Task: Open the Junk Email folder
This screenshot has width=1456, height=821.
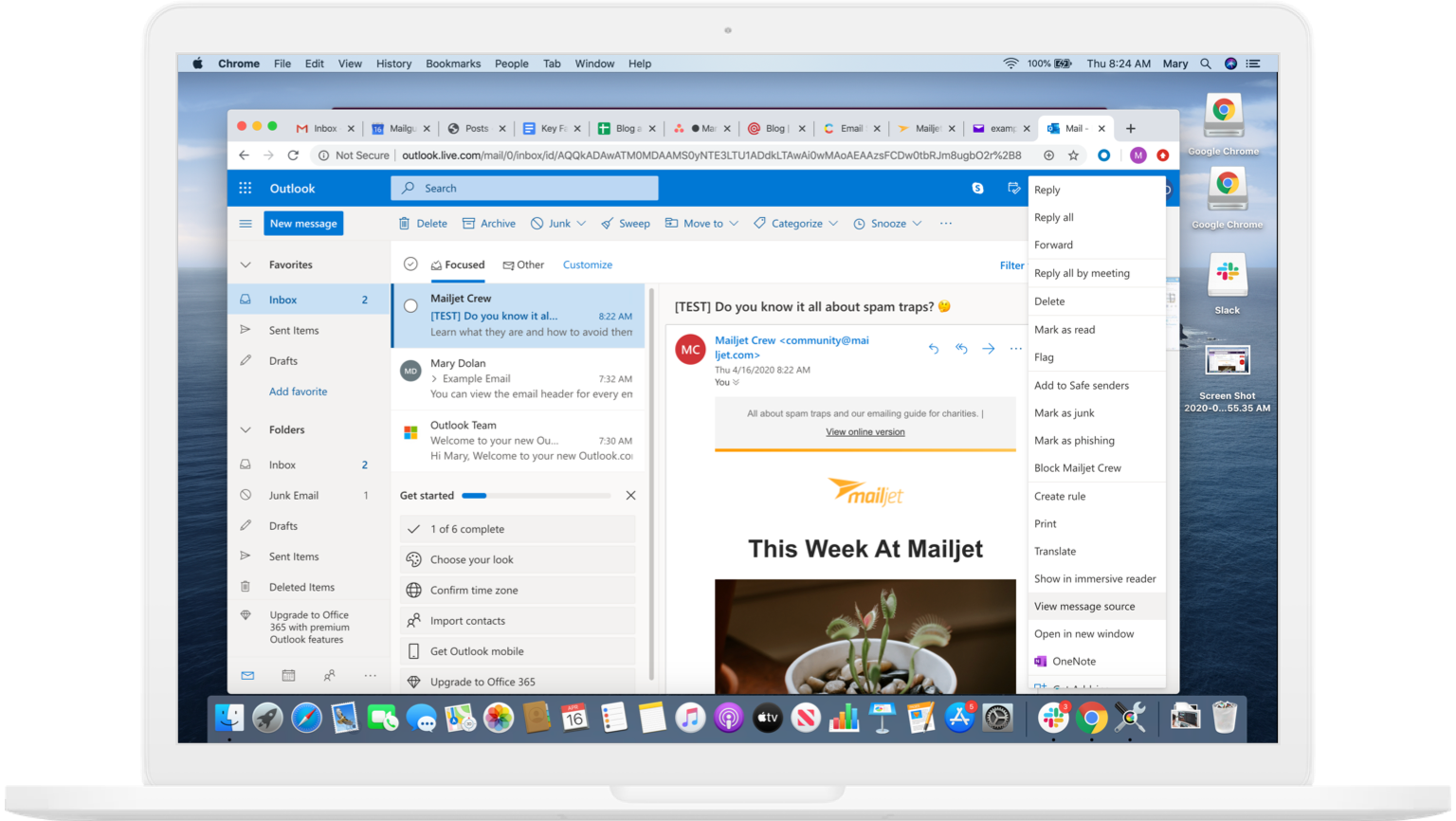Action: 309,496
